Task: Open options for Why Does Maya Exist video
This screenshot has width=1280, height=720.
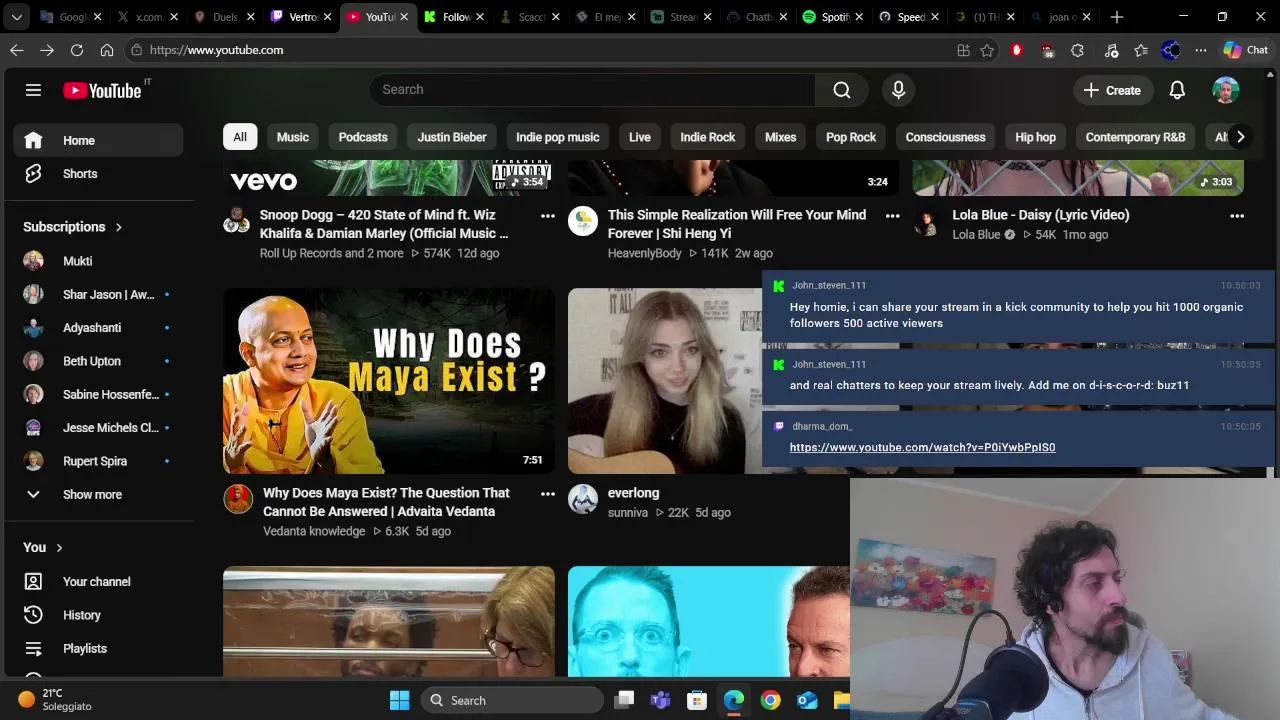Action: pos(548,494)
